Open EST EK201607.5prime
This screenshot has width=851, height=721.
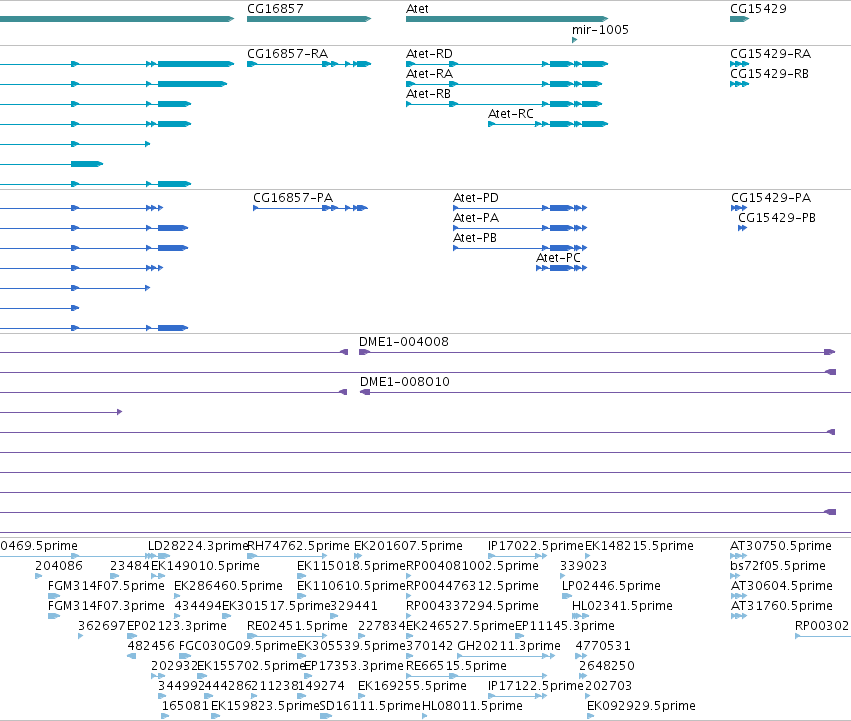click(408, 546)
